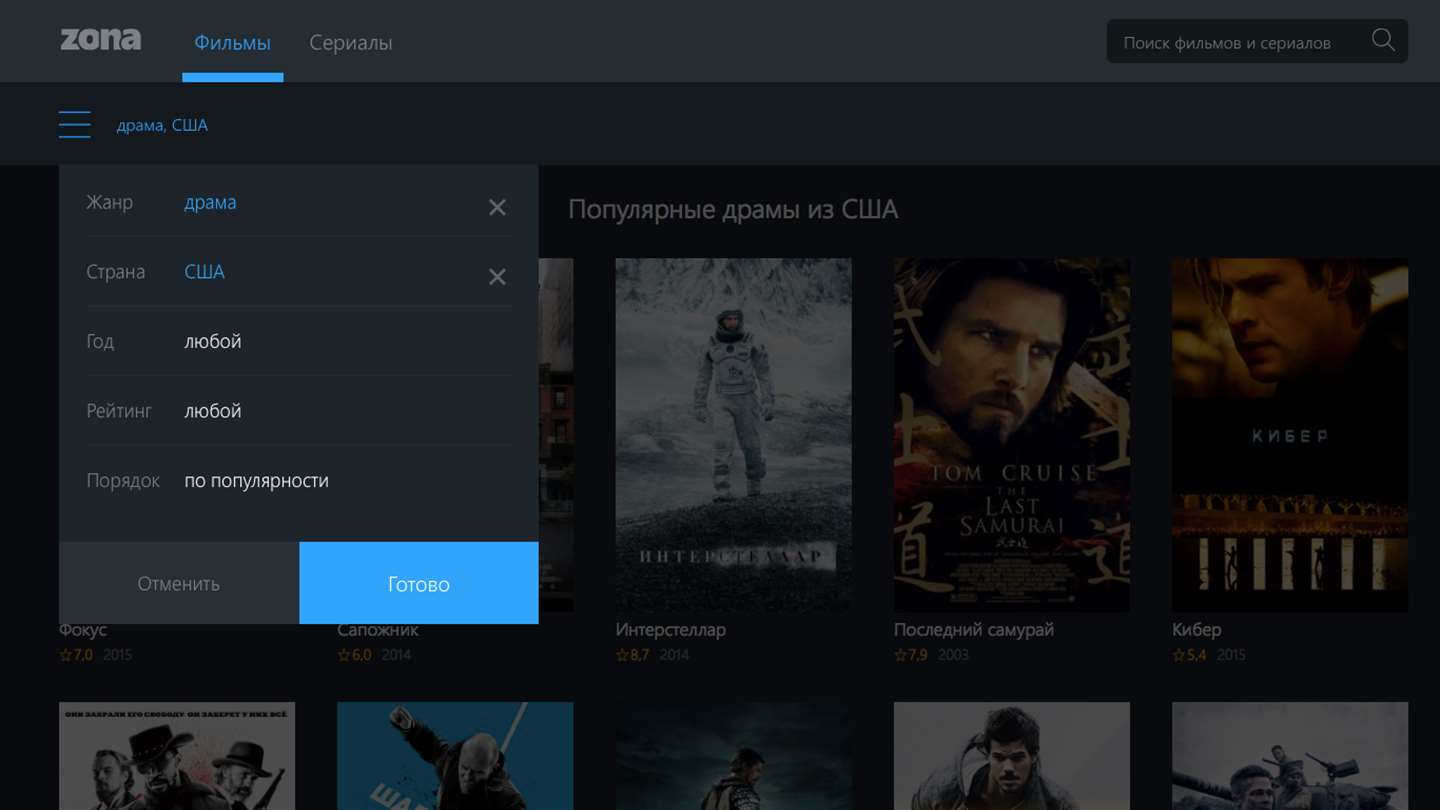Open the Рейтинг любой selector
1440x810 pixels.
299,411
